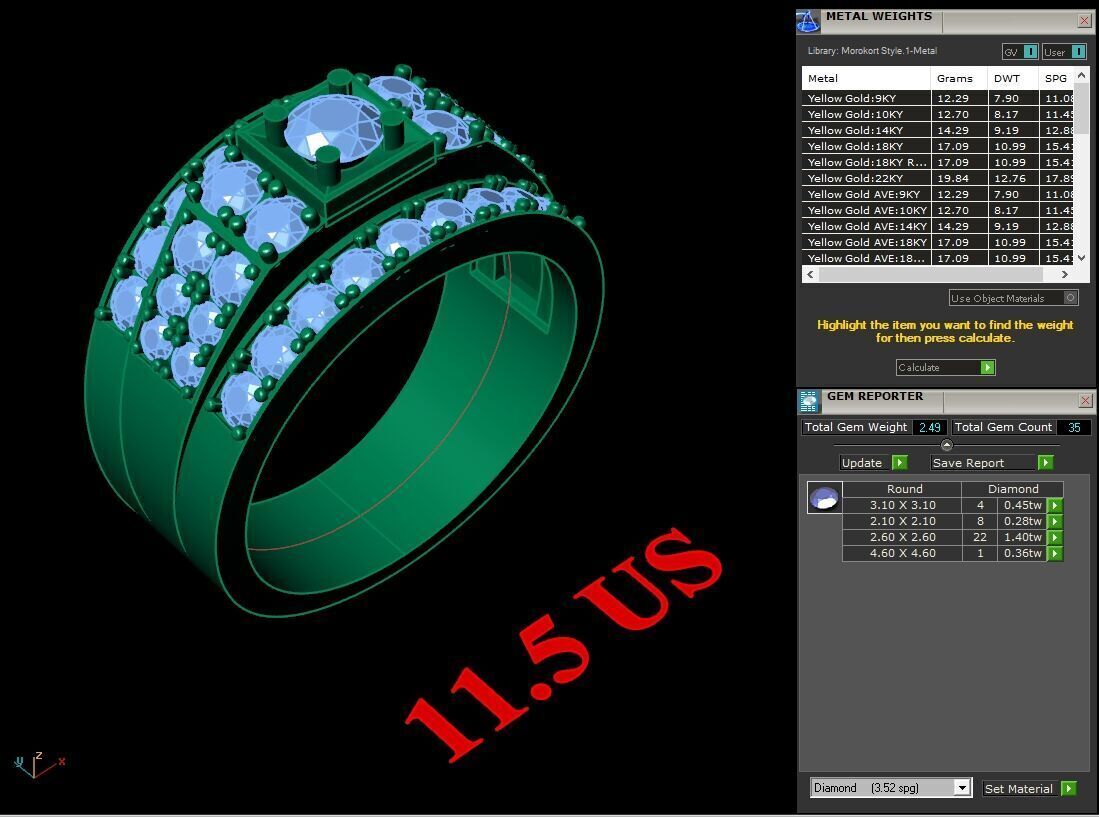Click green arrow for 3.10 X 3.10 row

point(1055,505)
